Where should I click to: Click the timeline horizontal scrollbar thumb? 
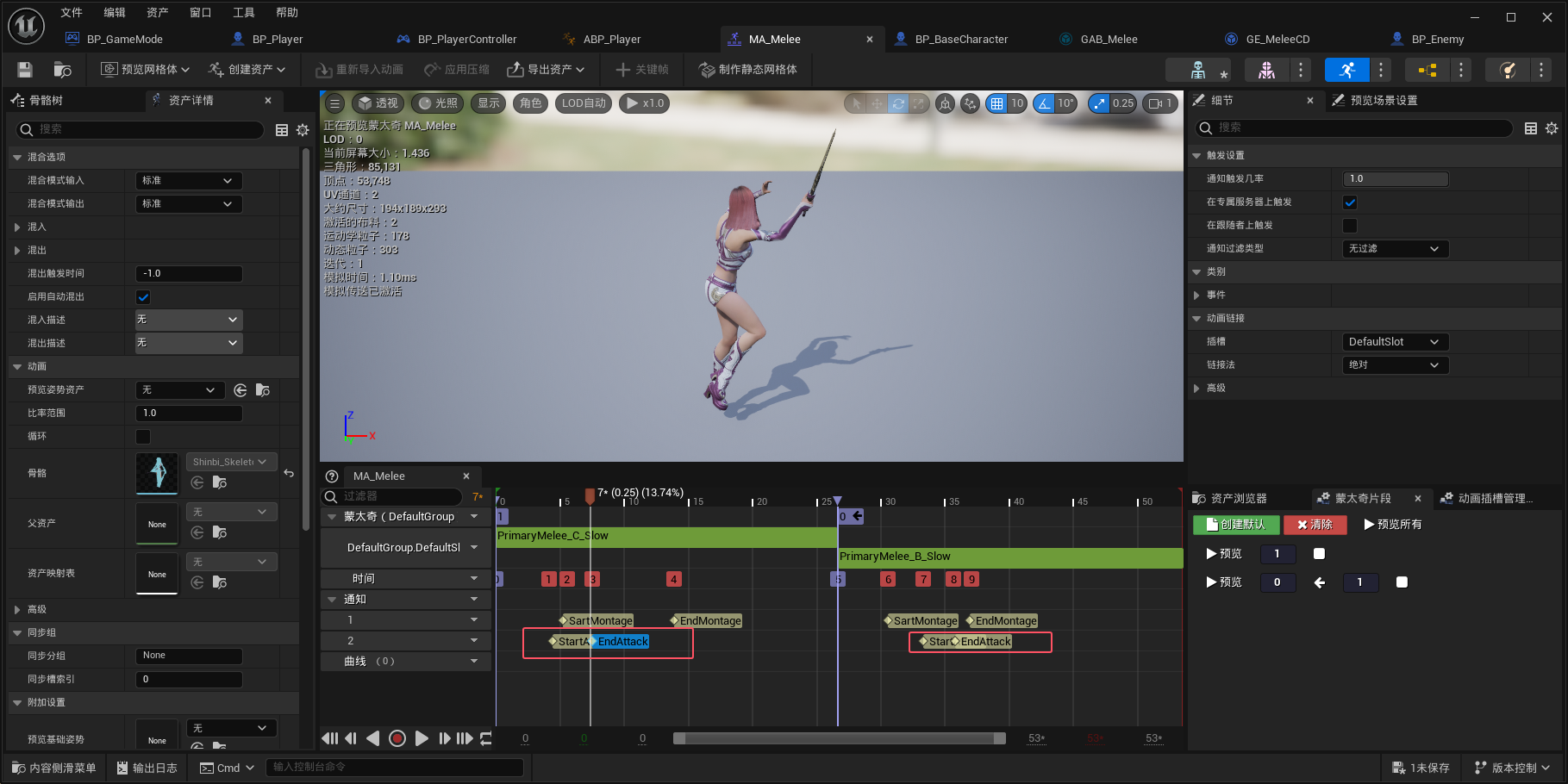tap(840, 738)
